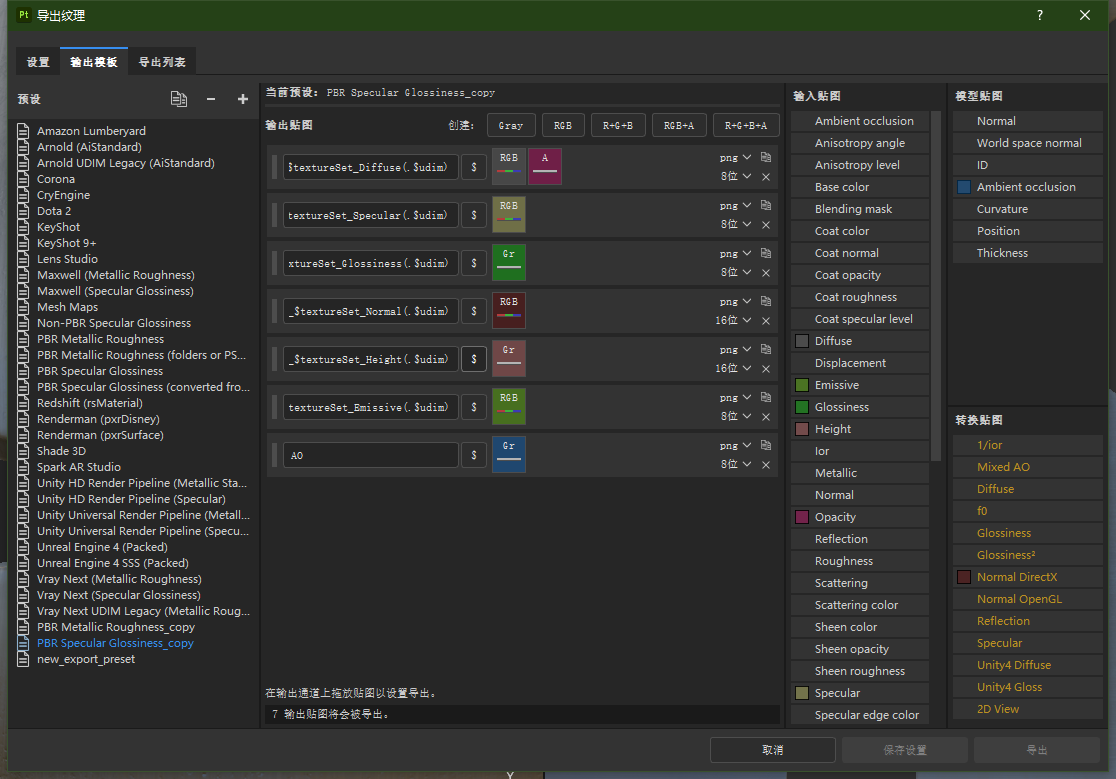Click copy icon in Specular output row
This screenshot has height=779, width=1116.
766,205
